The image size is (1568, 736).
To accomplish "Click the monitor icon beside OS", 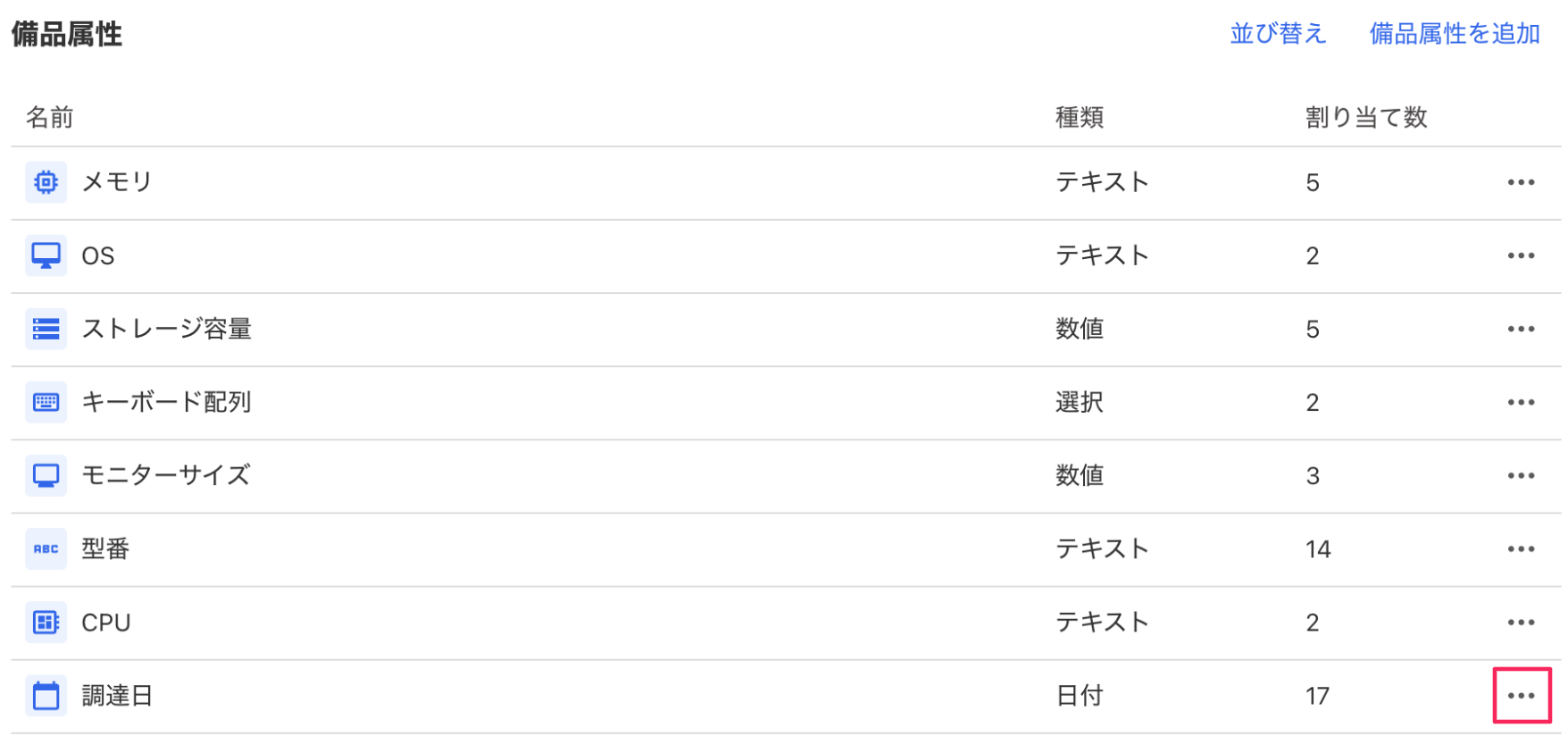I will tap(46, 255).
